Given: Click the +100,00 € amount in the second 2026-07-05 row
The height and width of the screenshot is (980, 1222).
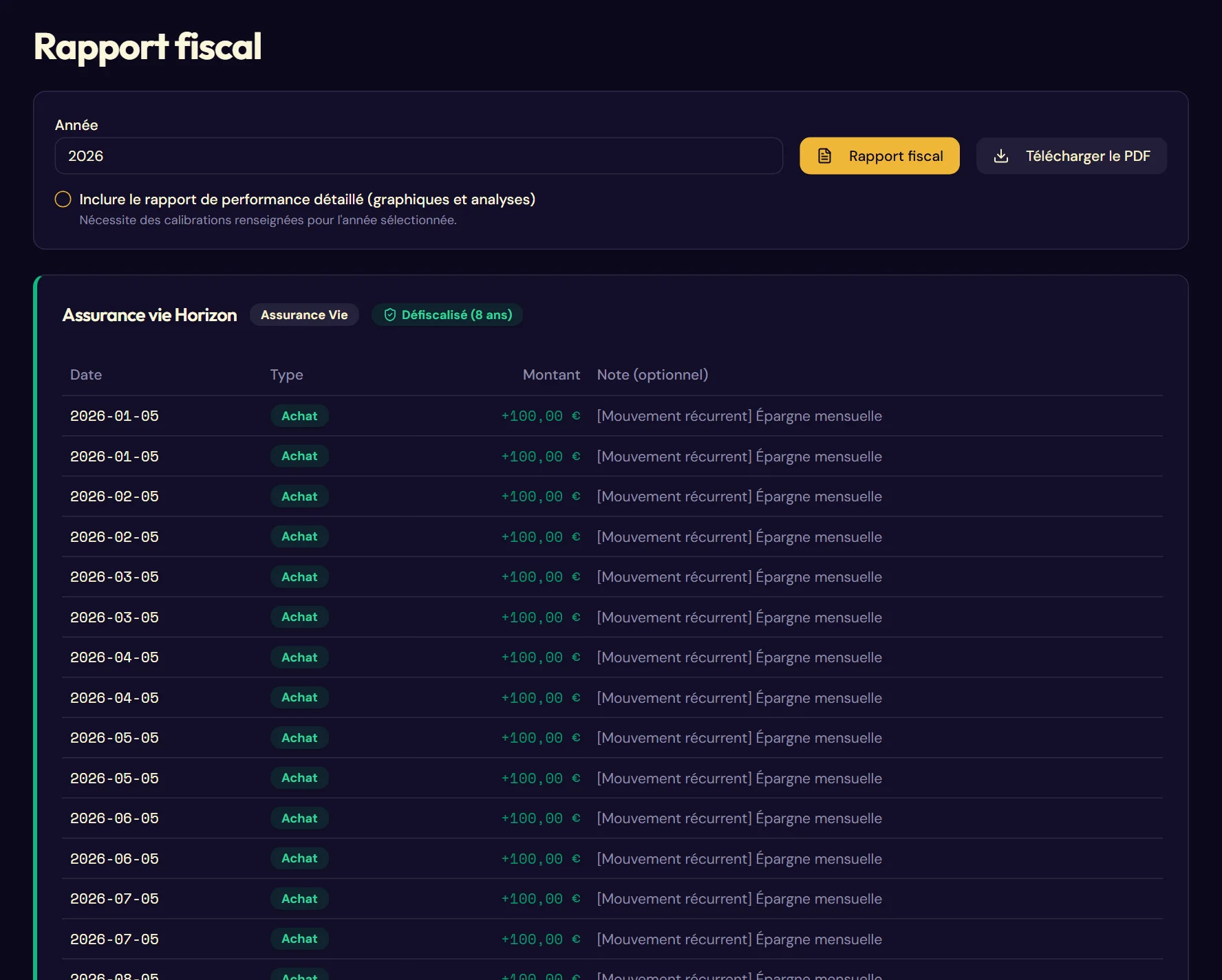Looking at the screenshot, I should pos(541,939).
